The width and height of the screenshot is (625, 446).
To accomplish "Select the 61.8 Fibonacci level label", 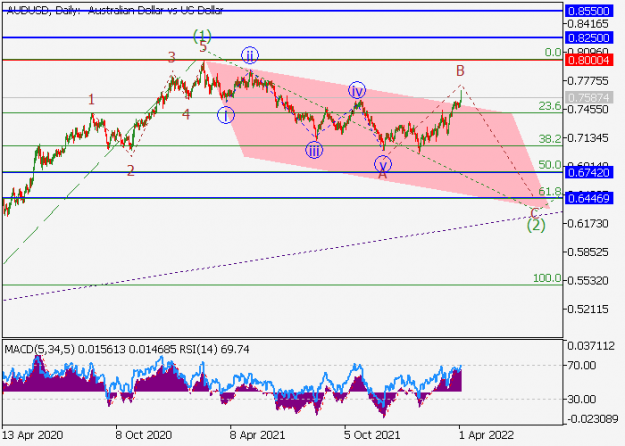I will [x=550, y=191].
